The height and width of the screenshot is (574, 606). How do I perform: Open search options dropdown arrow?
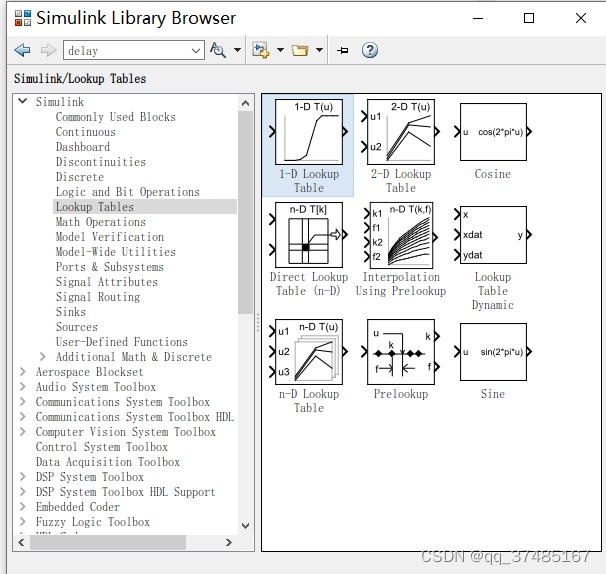[x=237, y=50]
